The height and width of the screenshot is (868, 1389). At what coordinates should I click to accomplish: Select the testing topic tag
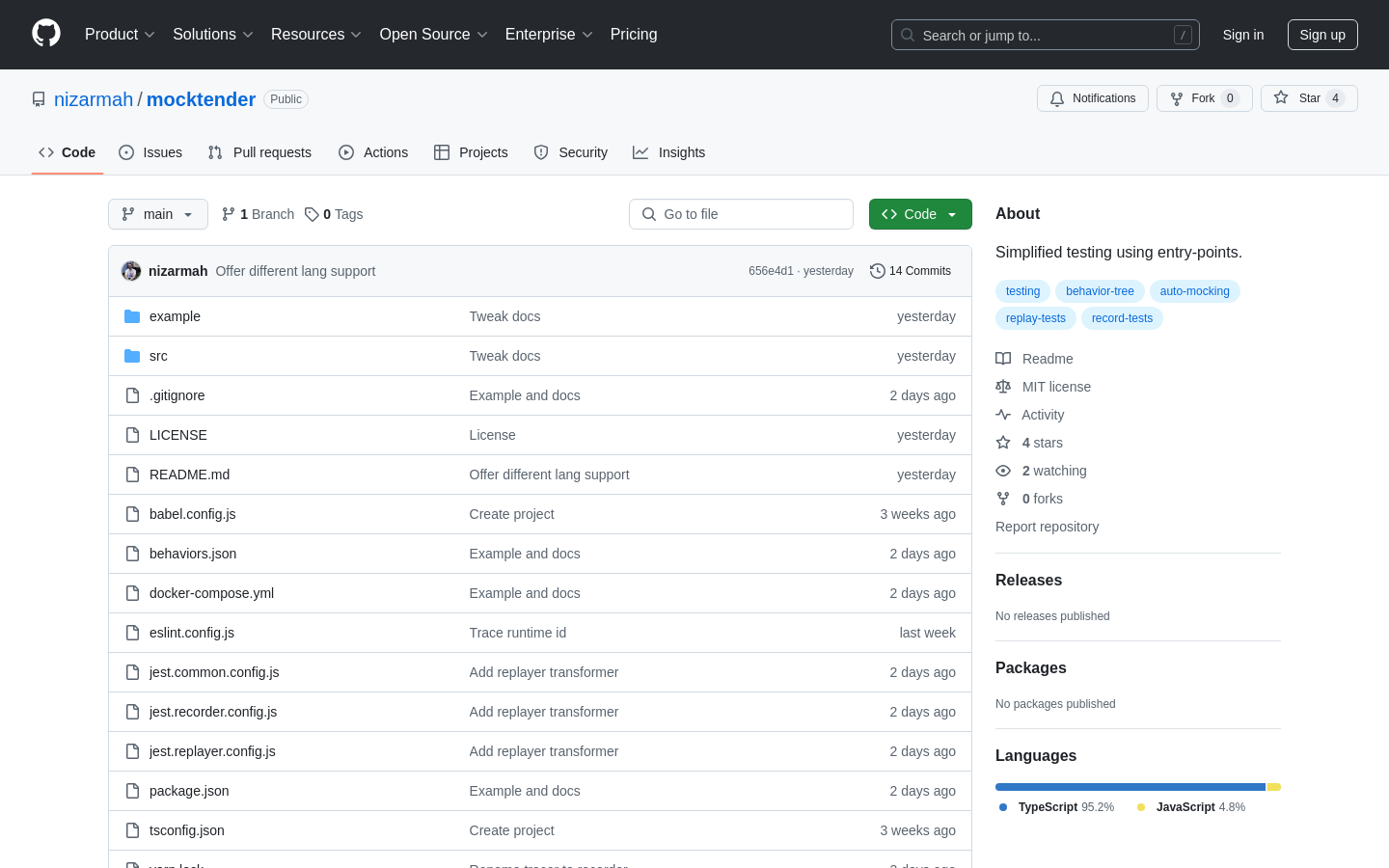click(x=1022, y=291)
